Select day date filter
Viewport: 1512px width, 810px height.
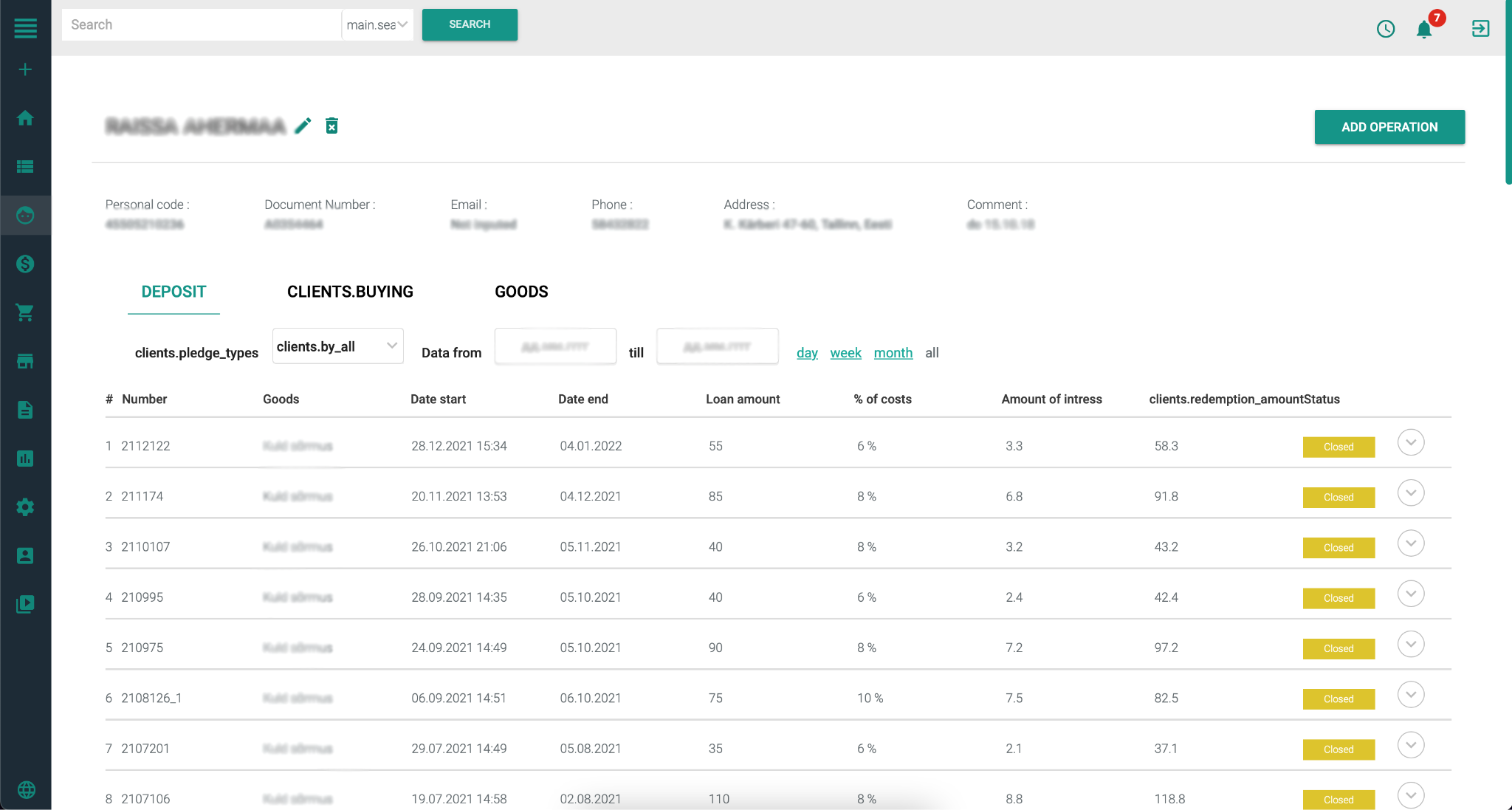click(807, 352)
